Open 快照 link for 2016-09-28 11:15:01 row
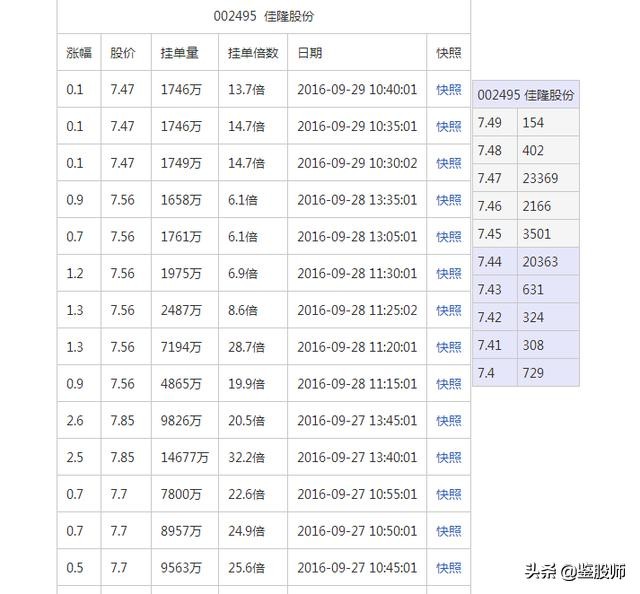The width and height of the screenshot is (640, 594). click(449, 384)
